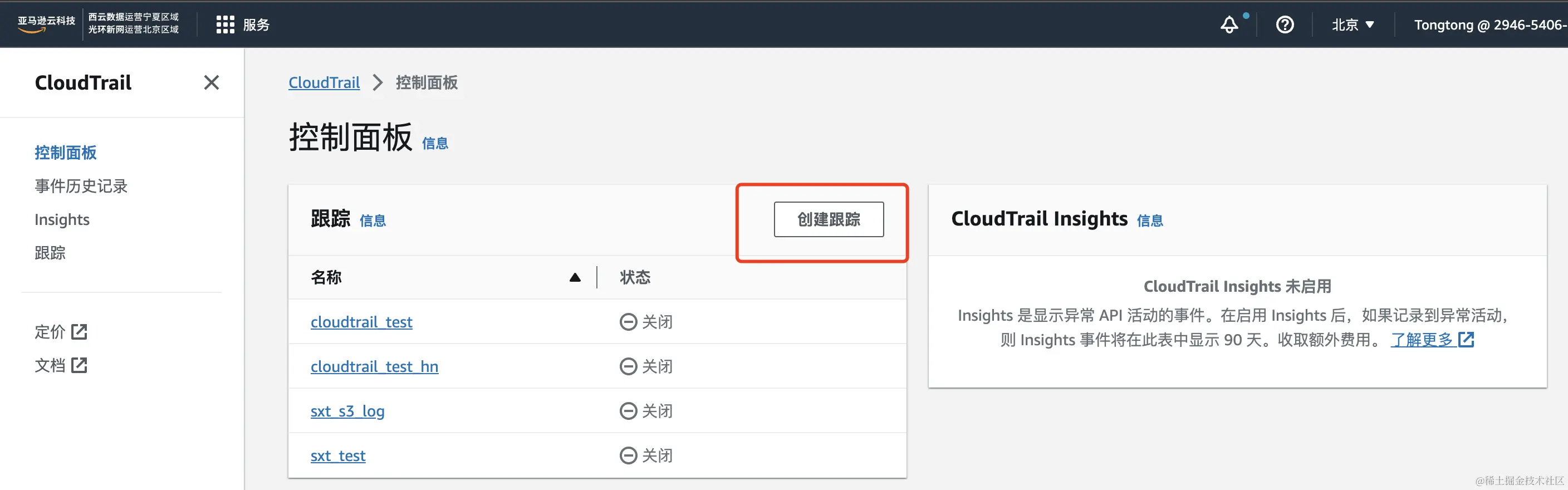Click the 了解更多 external link icon
1568x490 pixels.
(x=1466, y=340)
